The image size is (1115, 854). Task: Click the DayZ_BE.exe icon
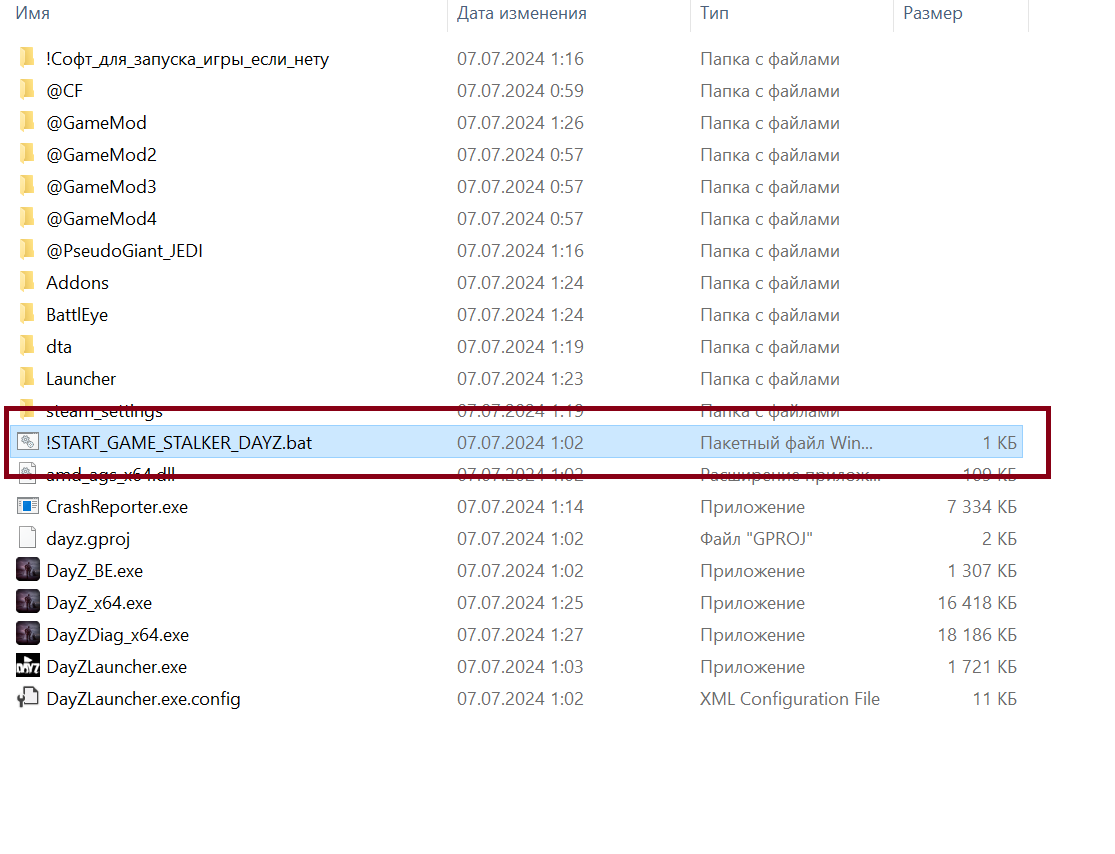click(x=28, y=571)
